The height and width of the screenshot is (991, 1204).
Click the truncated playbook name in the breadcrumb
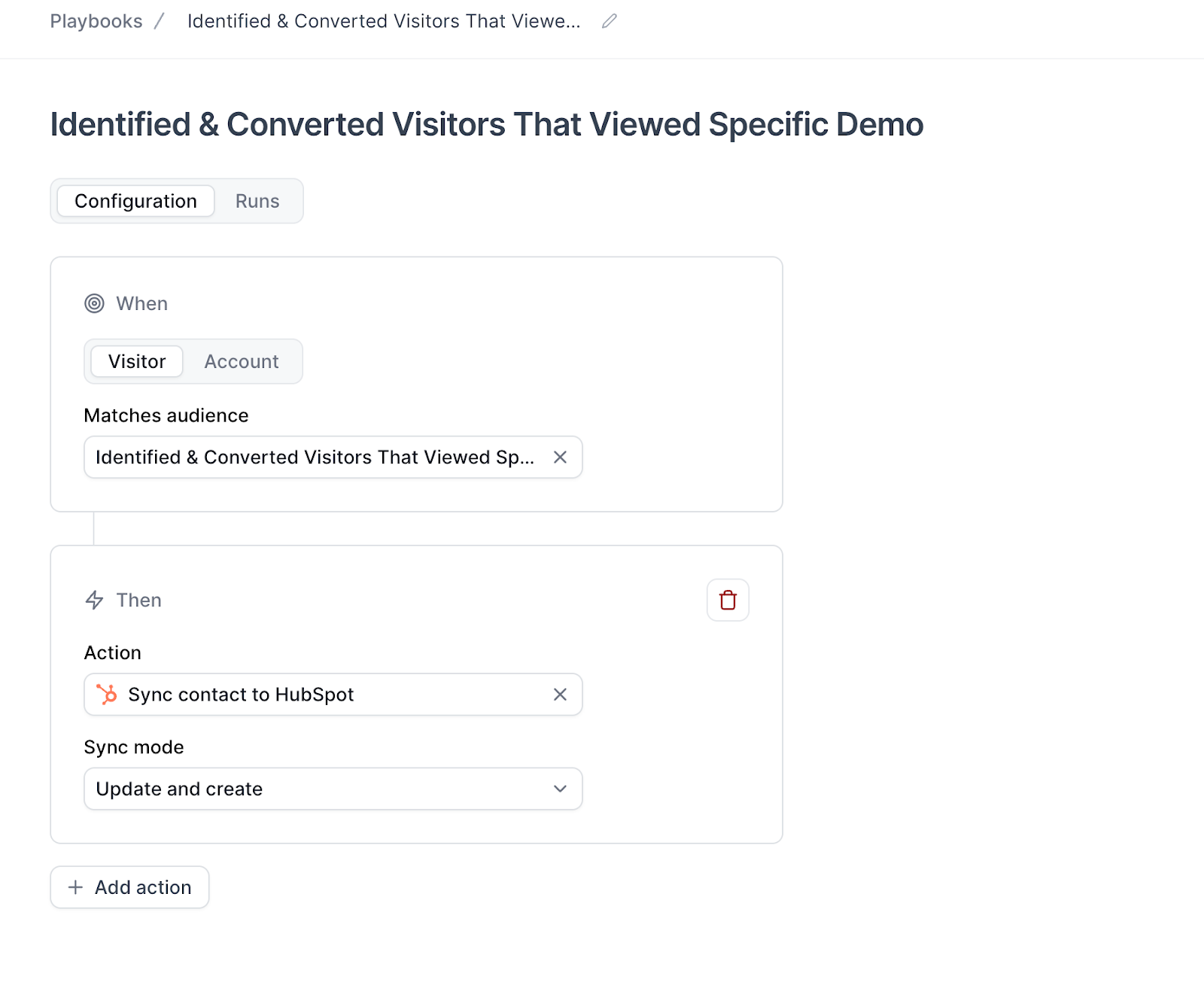click(x=384, y=22)
